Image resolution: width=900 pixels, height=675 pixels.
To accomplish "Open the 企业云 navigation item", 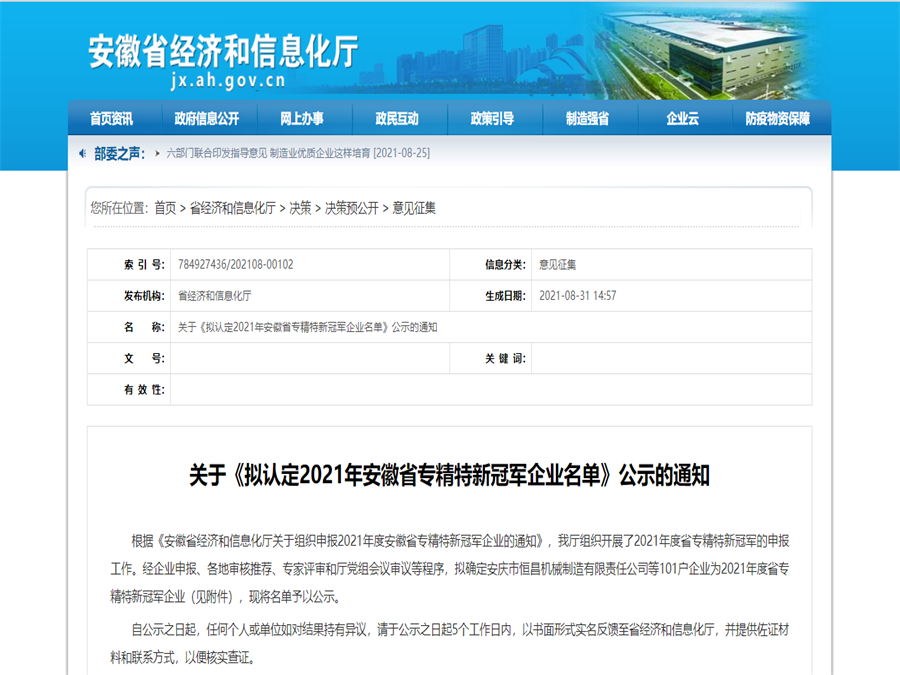I will [682, 118].
